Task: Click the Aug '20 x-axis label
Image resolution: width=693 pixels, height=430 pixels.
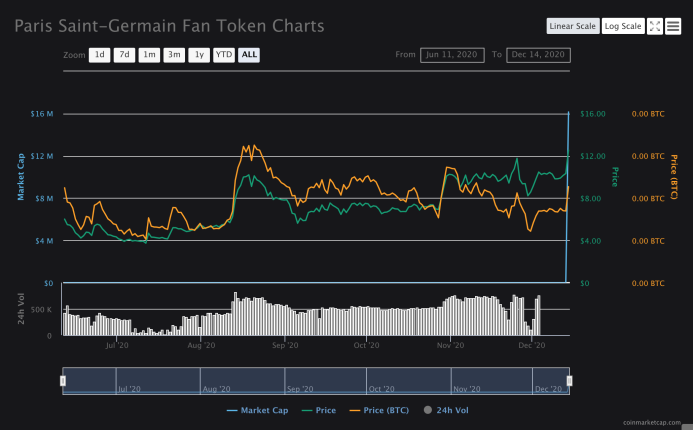Action: coord(201,345)
